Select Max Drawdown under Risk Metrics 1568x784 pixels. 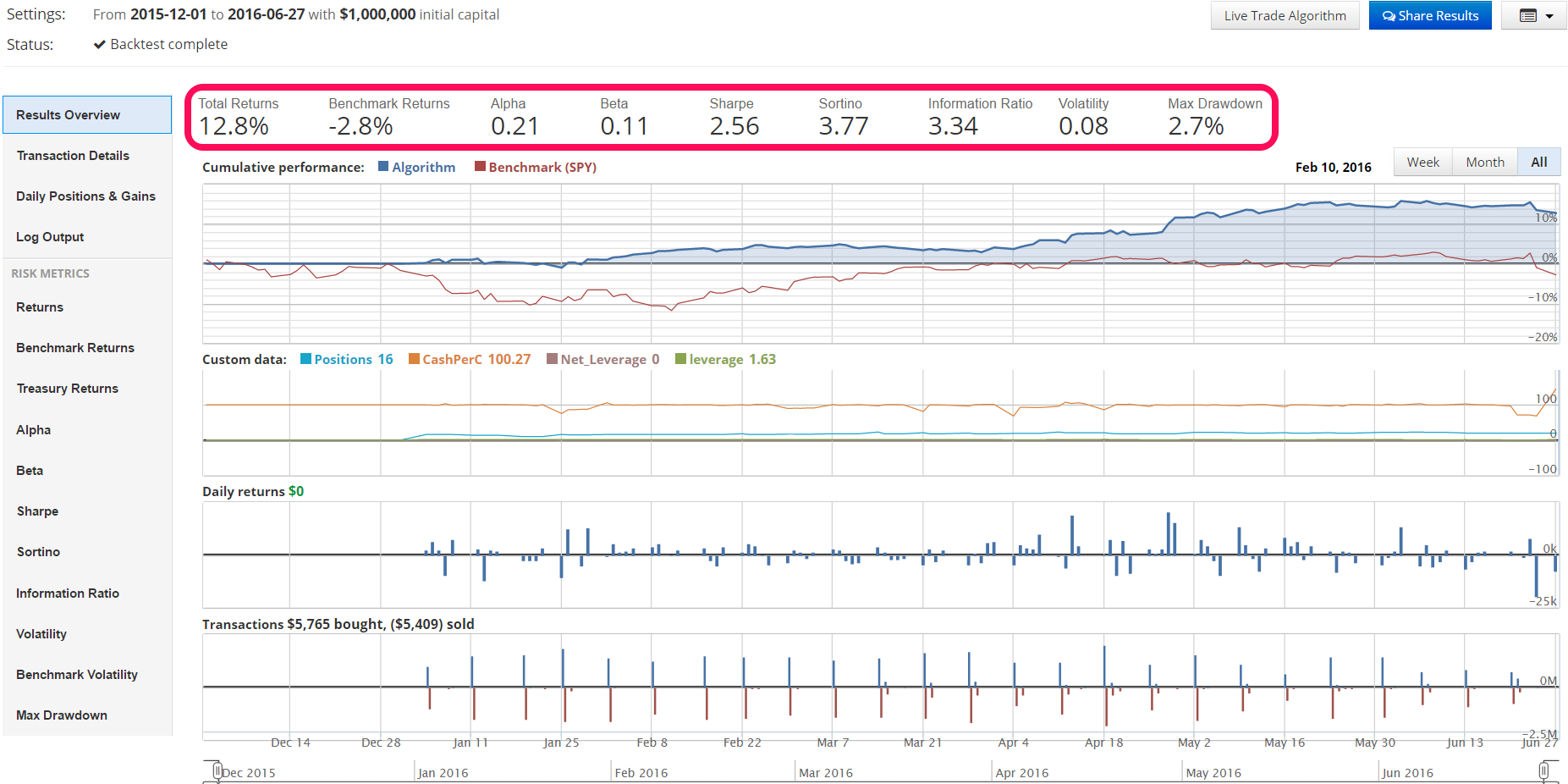tap(61, 715)
